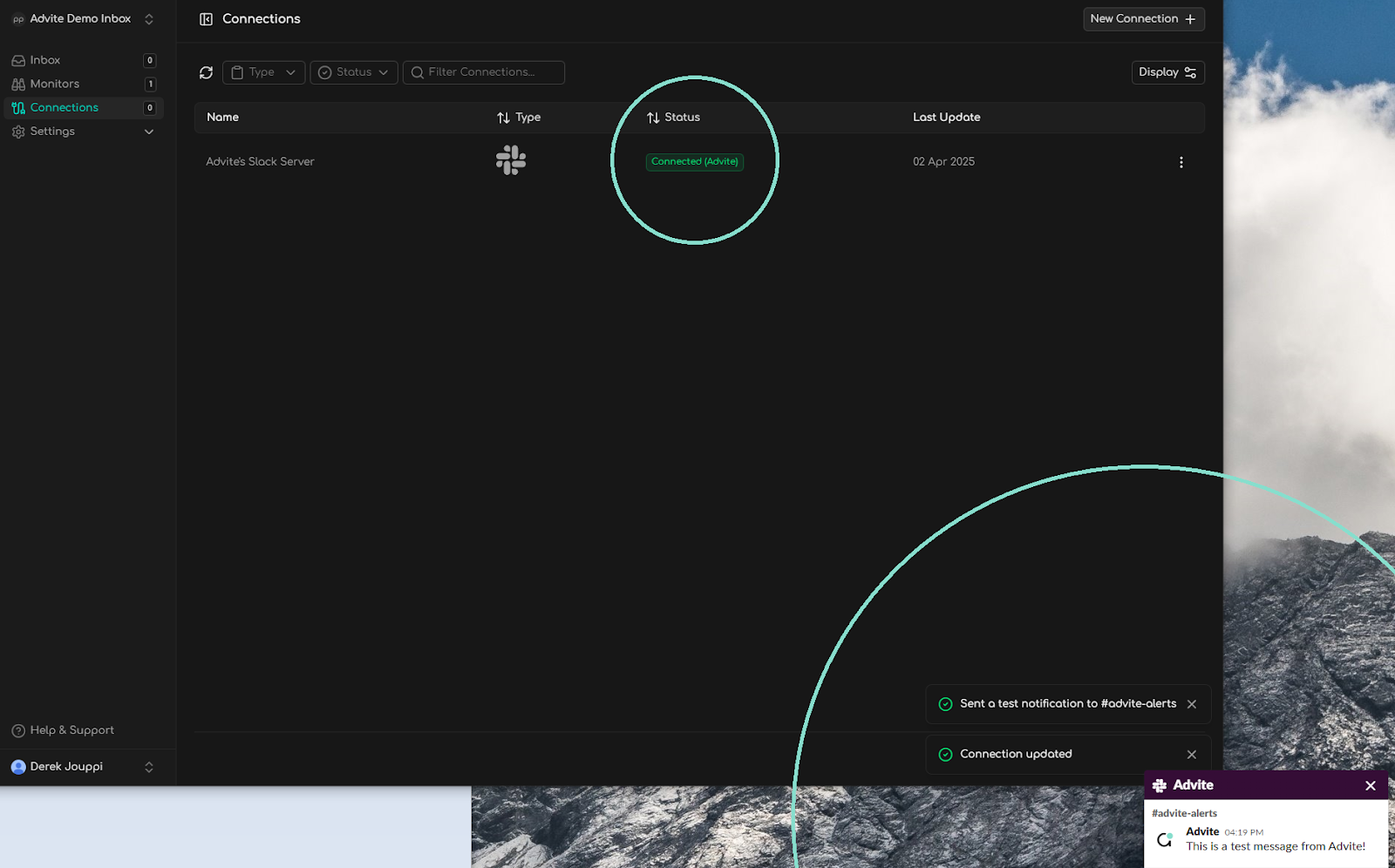Open the Type filter dropdown
This screenshot has height=868, width=1395.
[x=263, y=72]
